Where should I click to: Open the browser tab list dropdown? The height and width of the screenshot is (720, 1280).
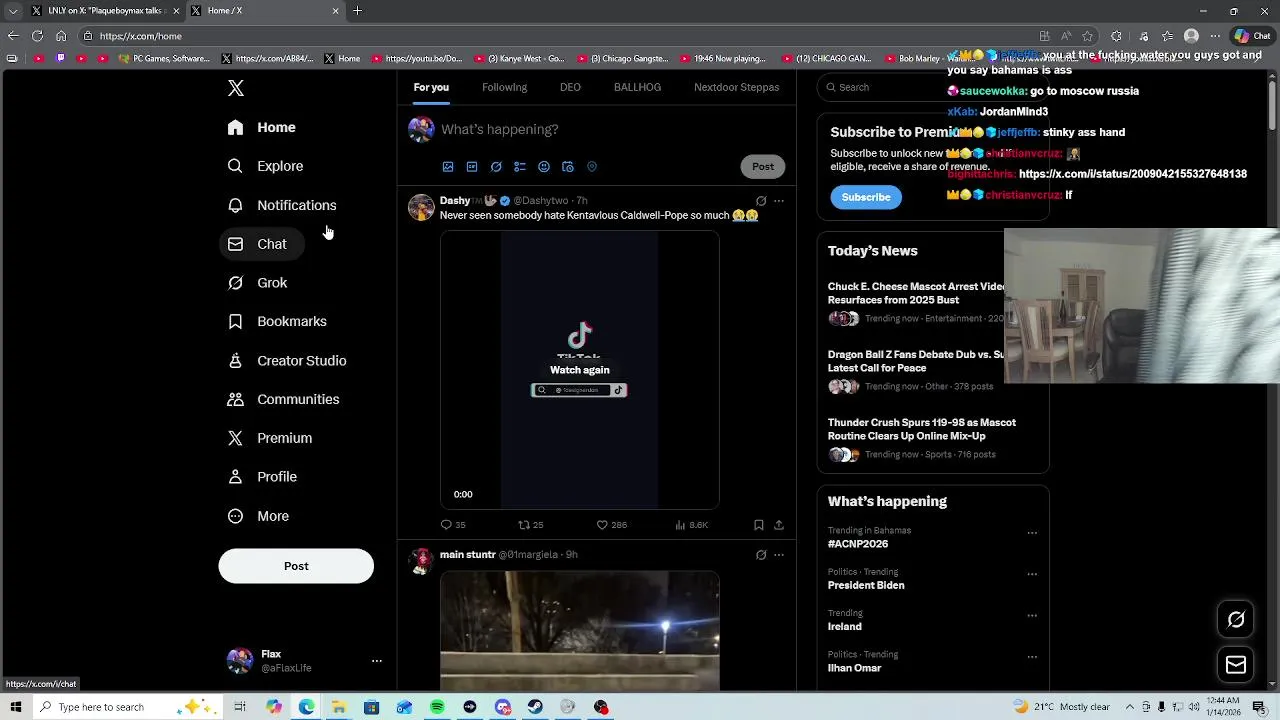13,11
